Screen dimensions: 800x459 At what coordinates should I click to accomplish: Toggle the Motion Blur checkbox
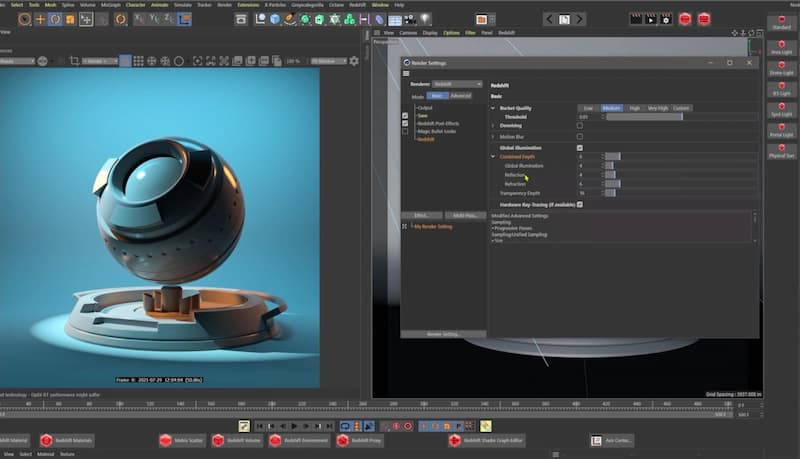580,136
